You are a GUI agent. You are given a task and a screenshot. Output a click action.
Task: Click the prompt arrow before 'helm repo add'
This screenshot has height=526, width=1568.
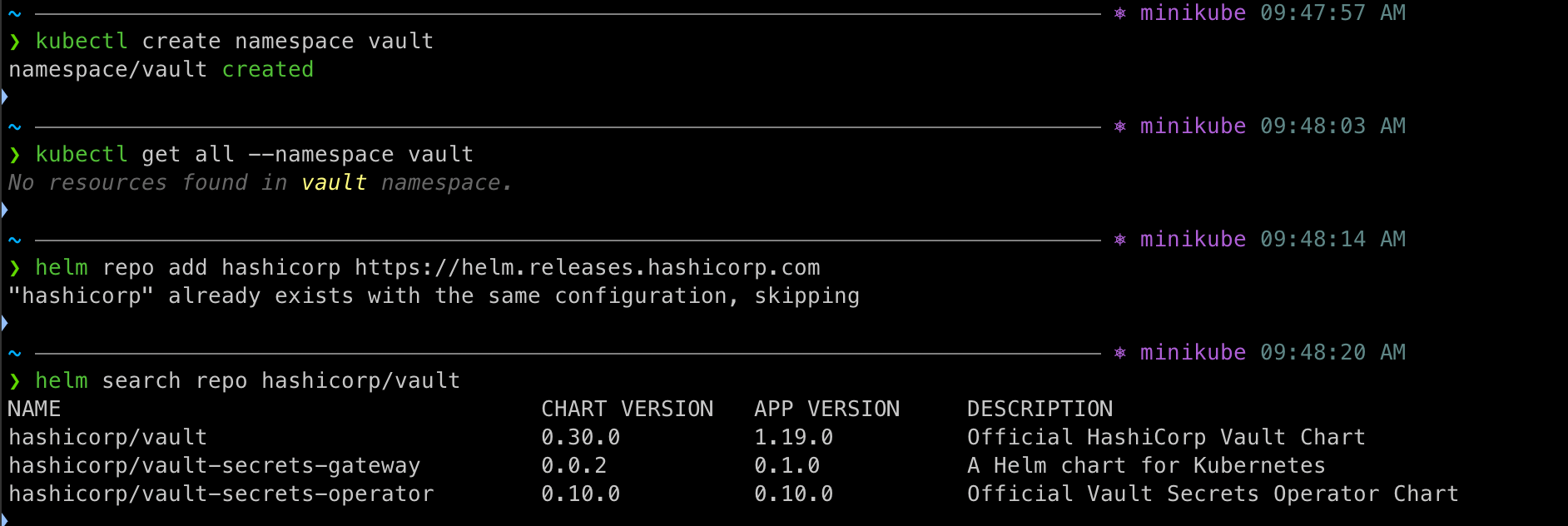point(14,268)
